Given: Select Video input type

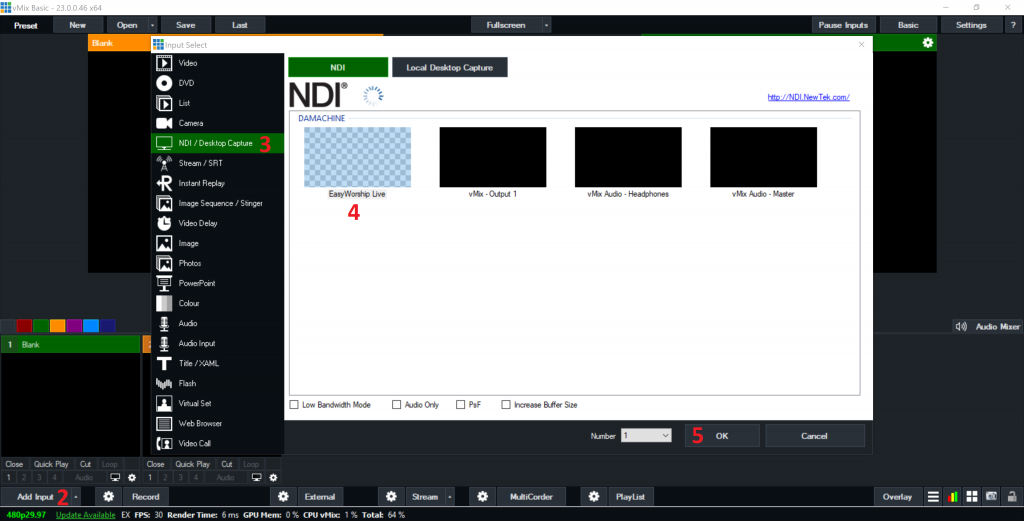Looking at the screenshot, I should 217,63.
